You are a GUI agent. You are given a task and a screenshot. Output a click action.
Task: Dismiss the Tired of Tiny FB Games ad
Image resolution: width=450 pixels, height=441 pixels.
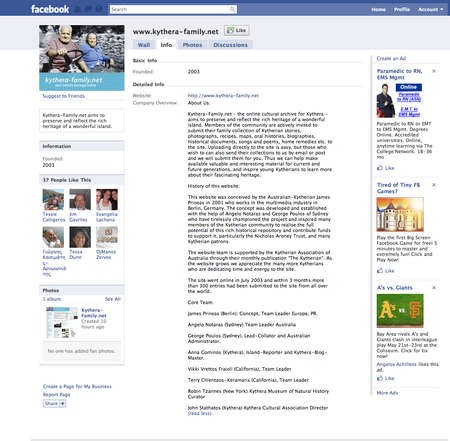click(x=434, y=185)
